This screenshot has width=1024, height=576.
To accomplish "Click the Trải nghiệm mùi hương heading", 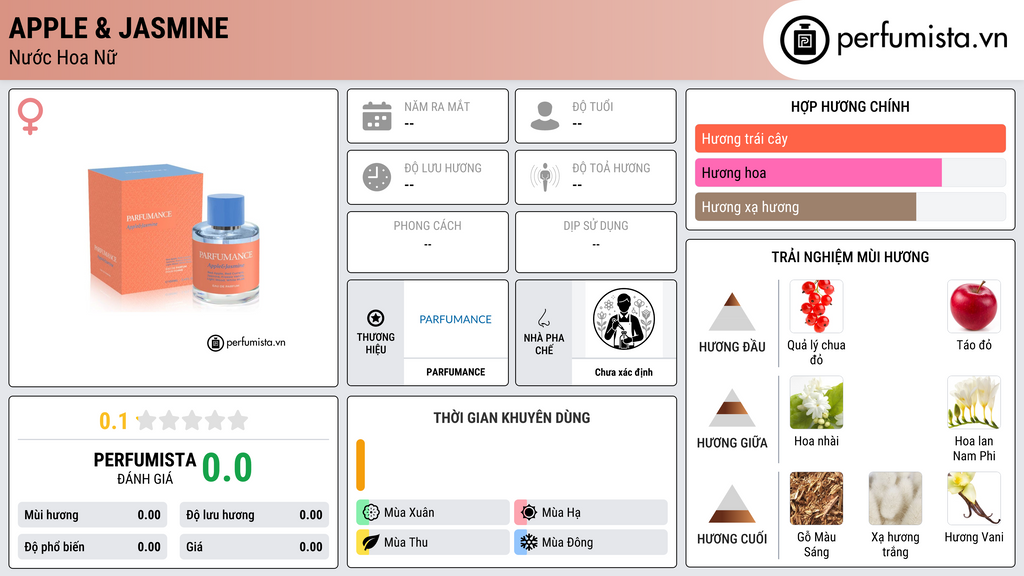I will pos(850,257).
